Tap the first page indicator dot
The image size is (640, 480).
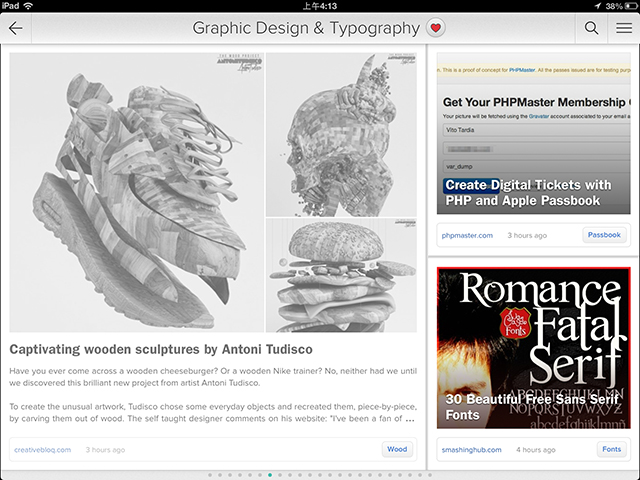pos(210,475)
